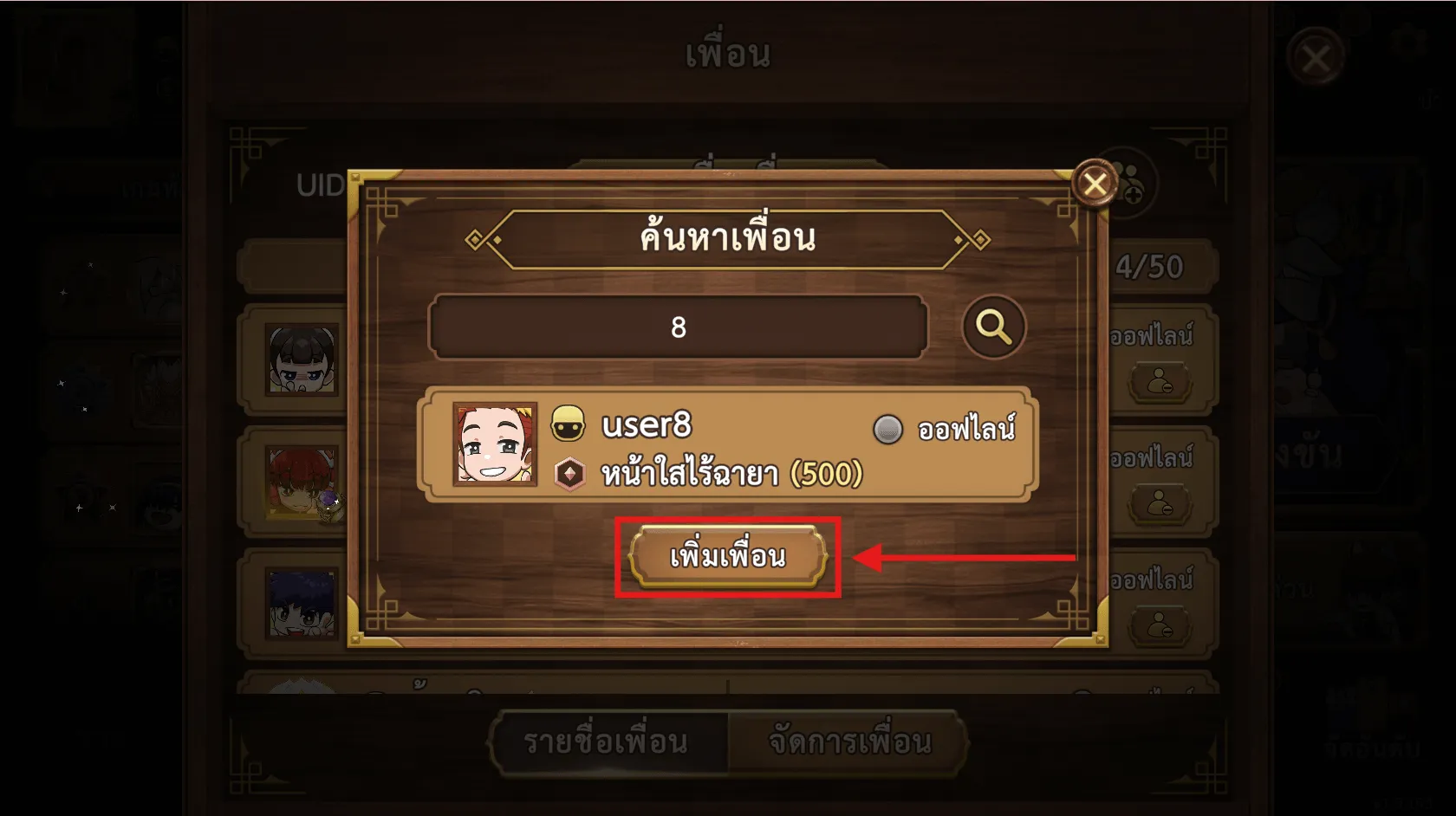The height and width of the screenshot is (816, 1456).
Task: Click the magnifying glass search icon
Action: point(994,327)
